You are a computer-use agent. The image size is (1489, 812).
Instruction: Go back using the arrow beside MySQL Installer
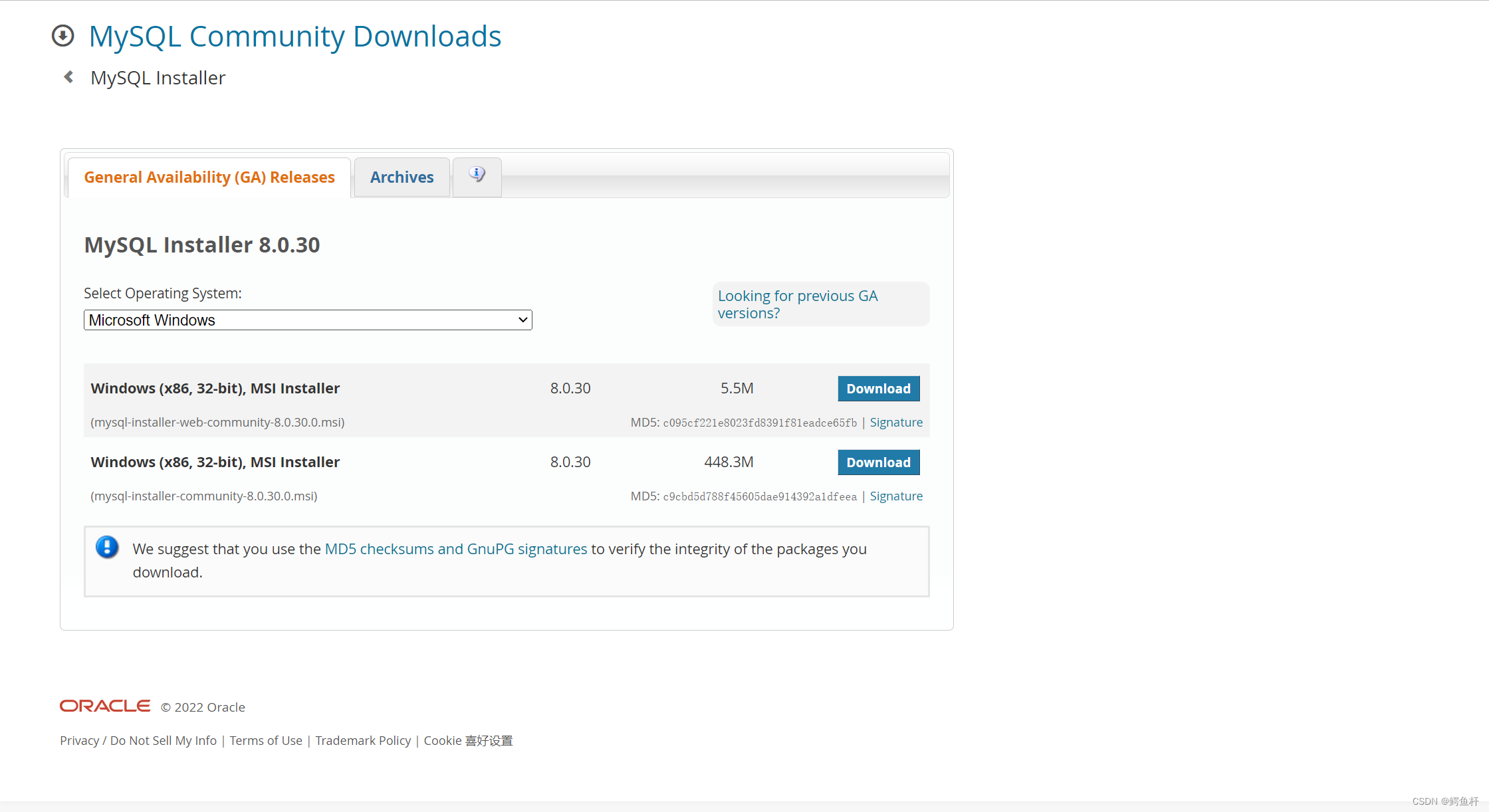click(68, 77)
